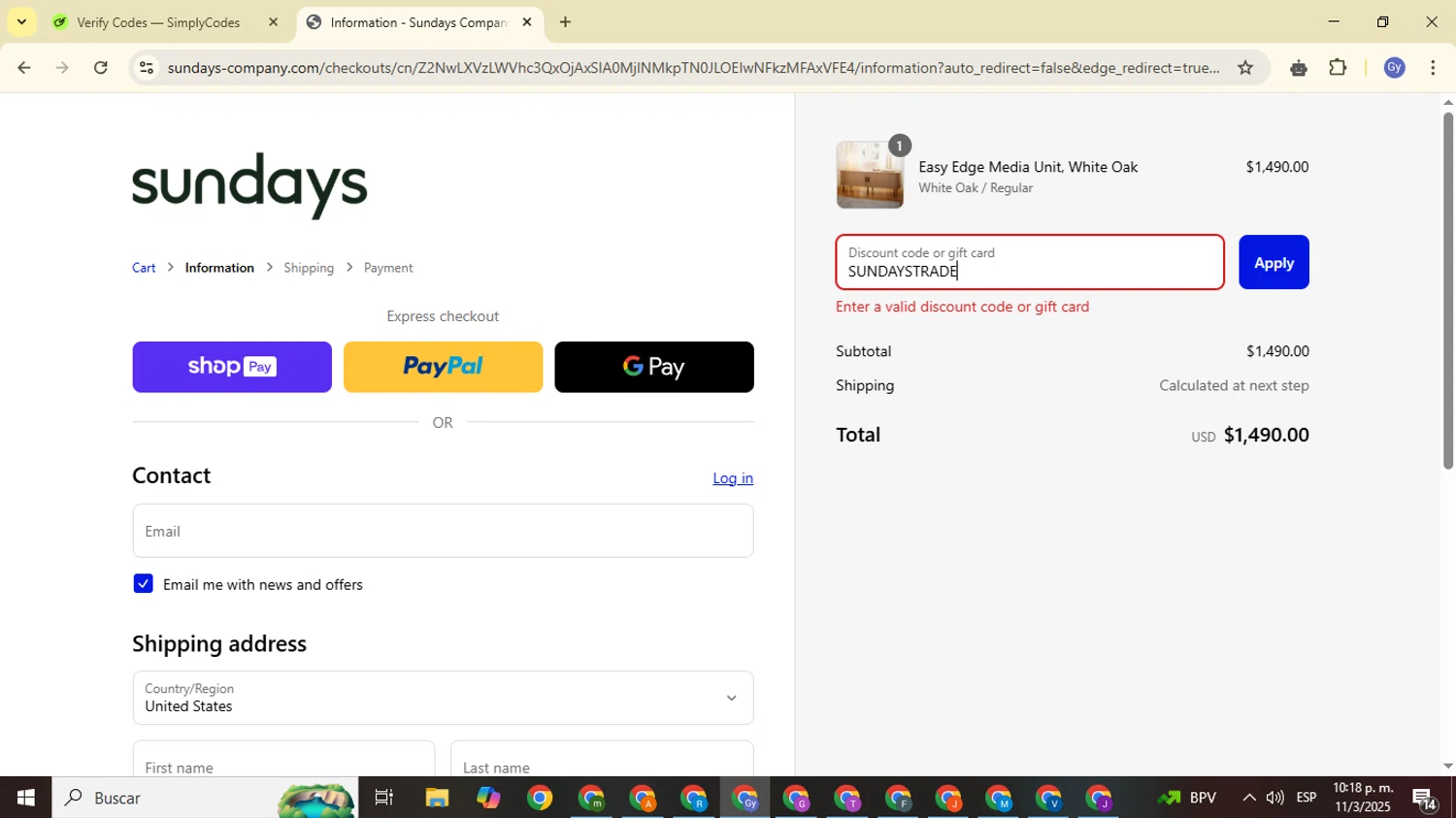The width and height of the screenshot is (1456, 818).
Task: Click the discount code input field
Action: click(x=1030, y=262)
